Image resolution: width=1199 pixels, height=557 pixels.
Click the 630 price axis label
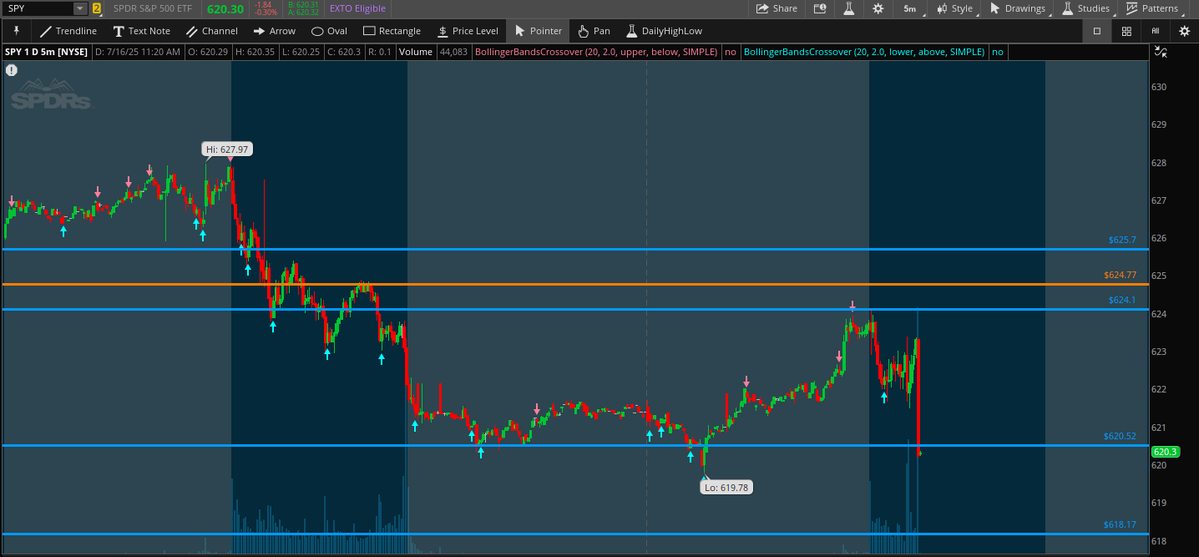1158,86
